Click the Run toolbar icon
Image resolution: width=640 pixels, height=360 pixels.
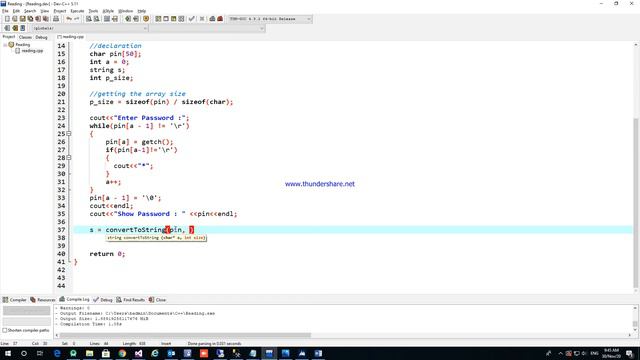pos(166,19)
